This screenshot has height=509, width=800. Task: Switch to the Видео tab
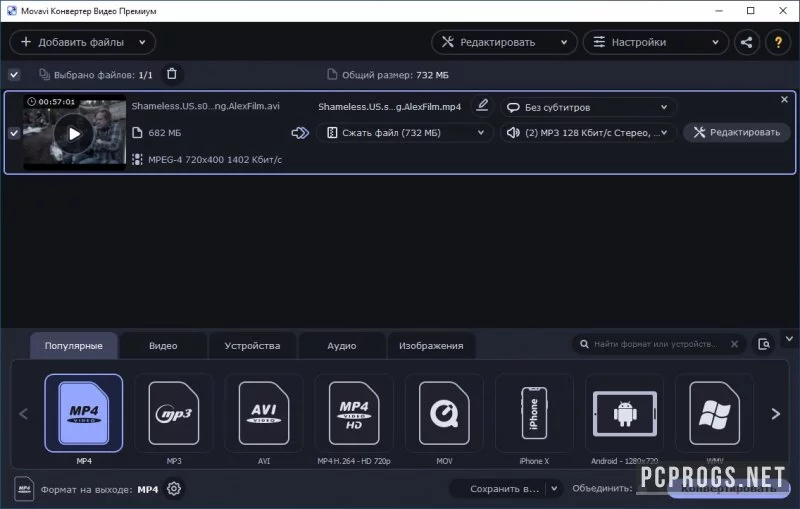(163, 346)
